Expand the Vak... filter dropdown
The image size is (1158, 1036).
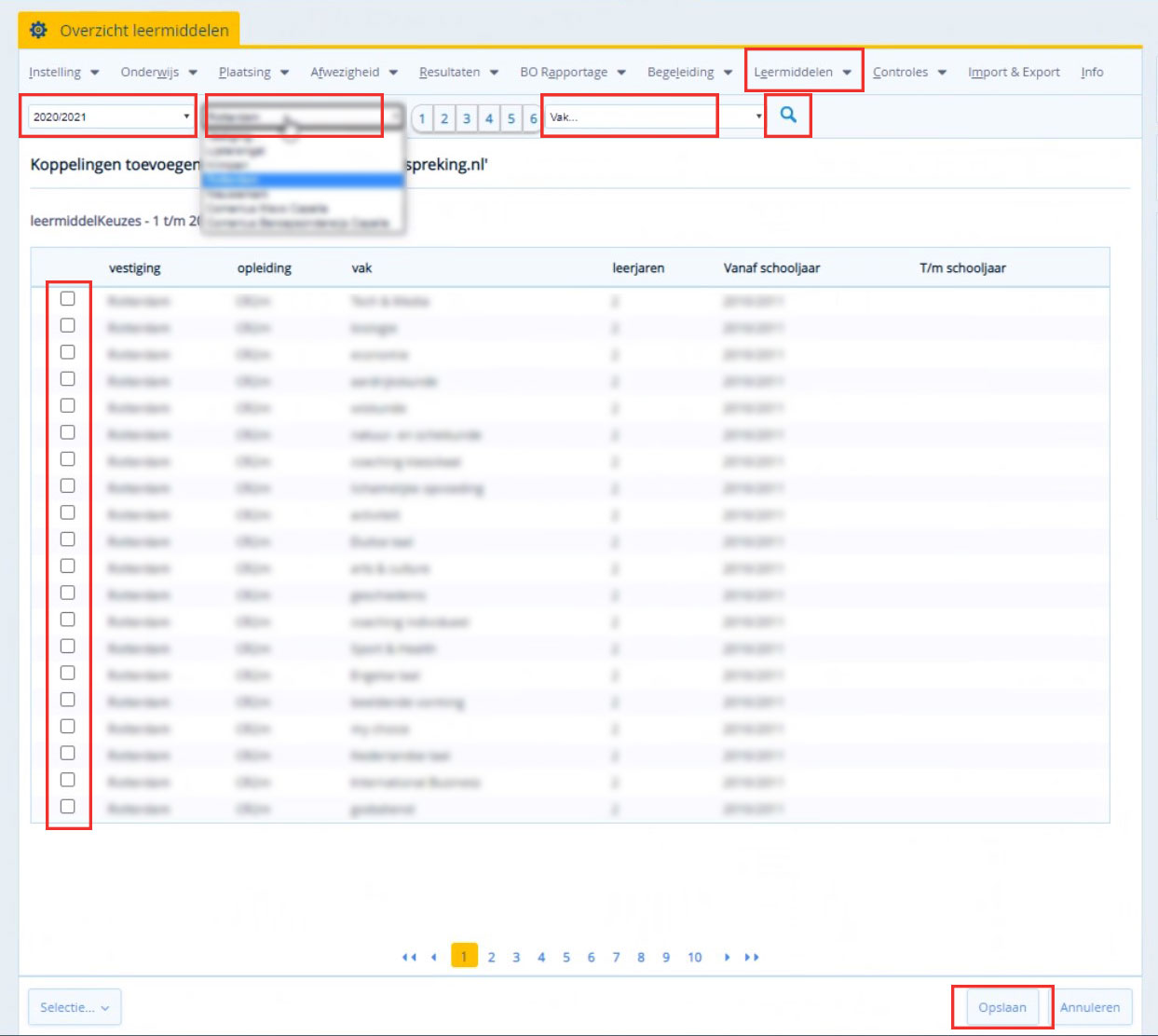(654, 117)
